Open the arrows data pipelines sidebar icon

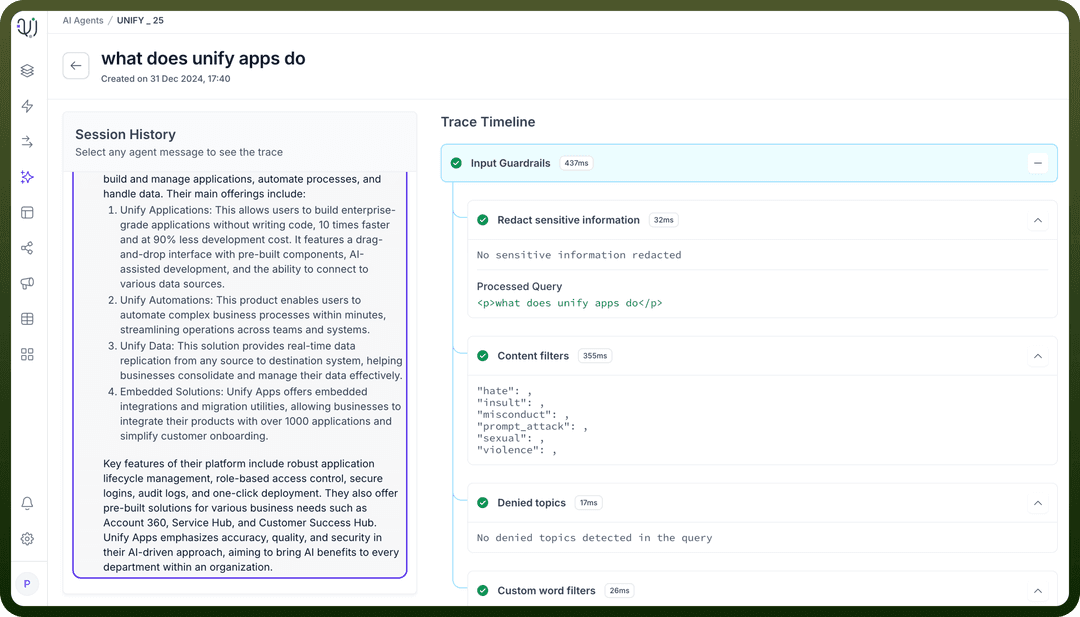coord(27,142)
